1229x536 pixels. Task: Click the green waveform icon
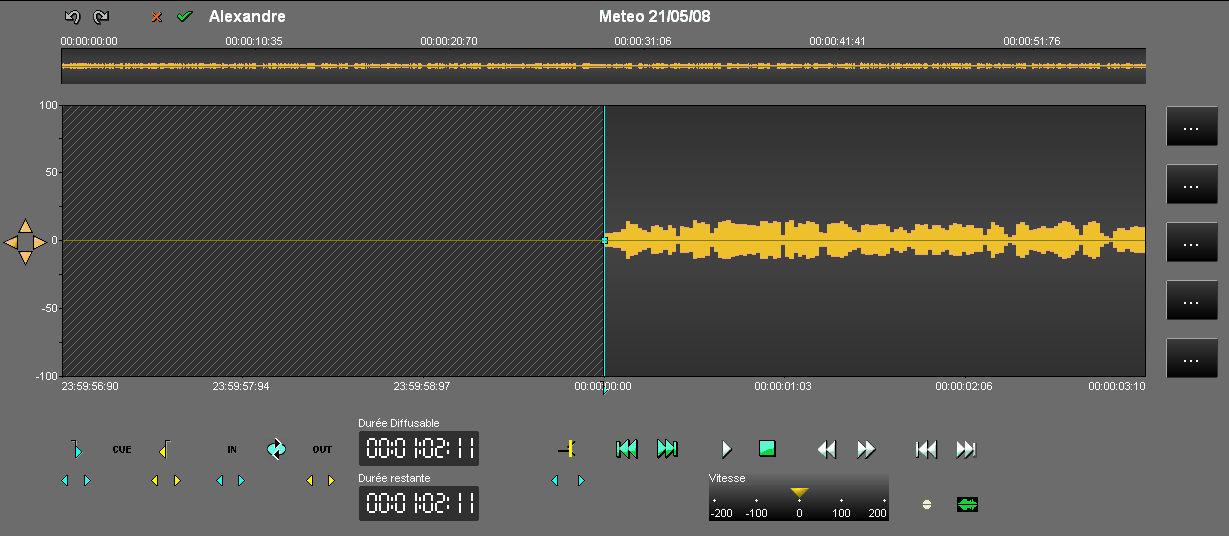(966, 504)
